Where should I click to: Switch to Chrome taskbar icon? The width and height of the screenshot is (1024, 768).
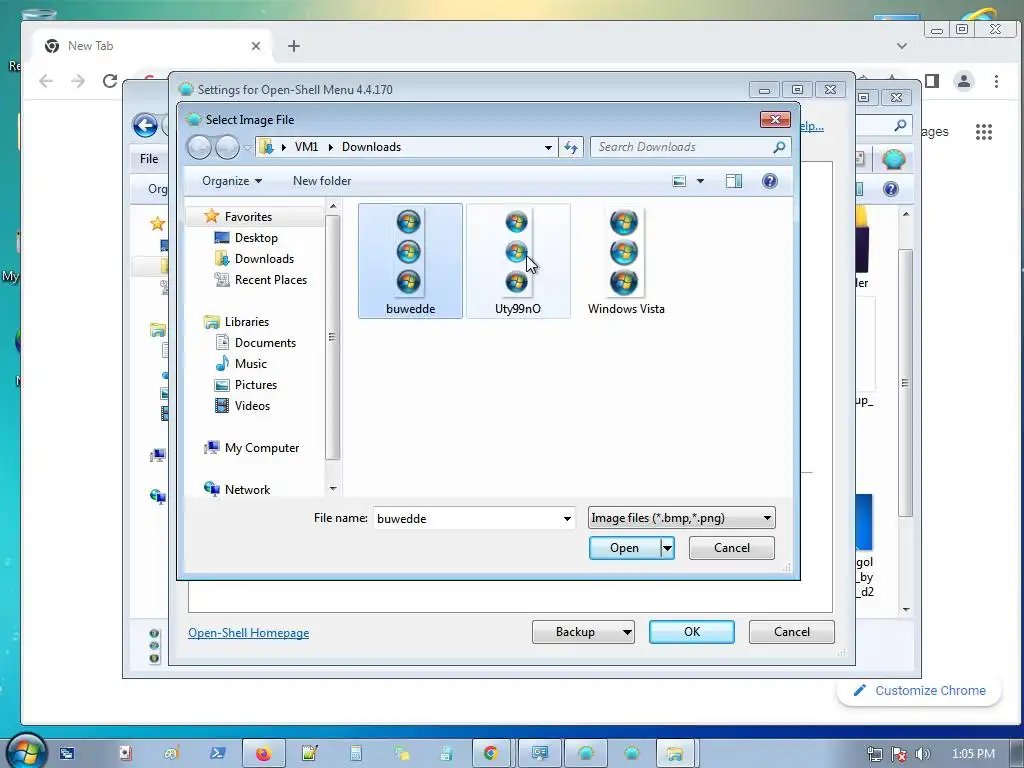[x=490, y=754]
